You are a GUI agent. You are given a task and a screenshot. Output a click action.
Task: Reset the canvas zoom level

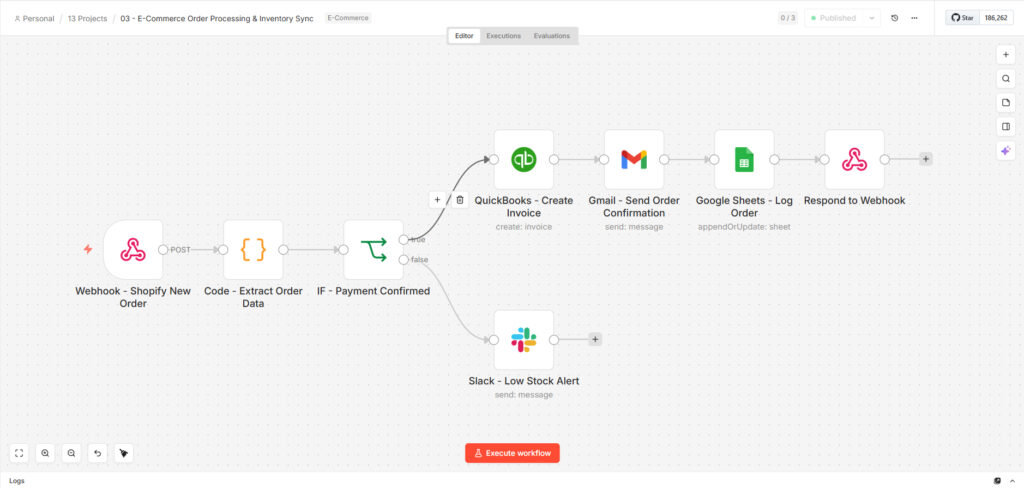97,453
